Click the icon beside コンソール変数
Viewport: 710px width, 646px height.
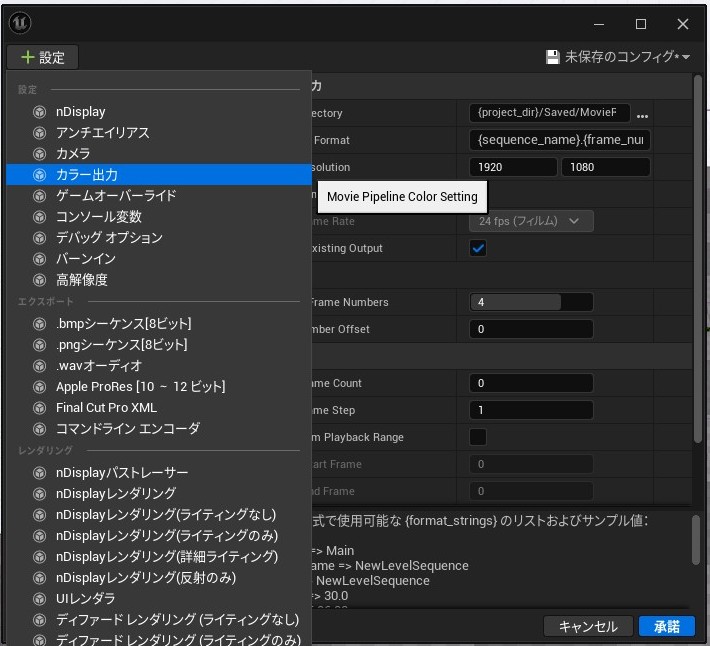[x=40, y=217]
